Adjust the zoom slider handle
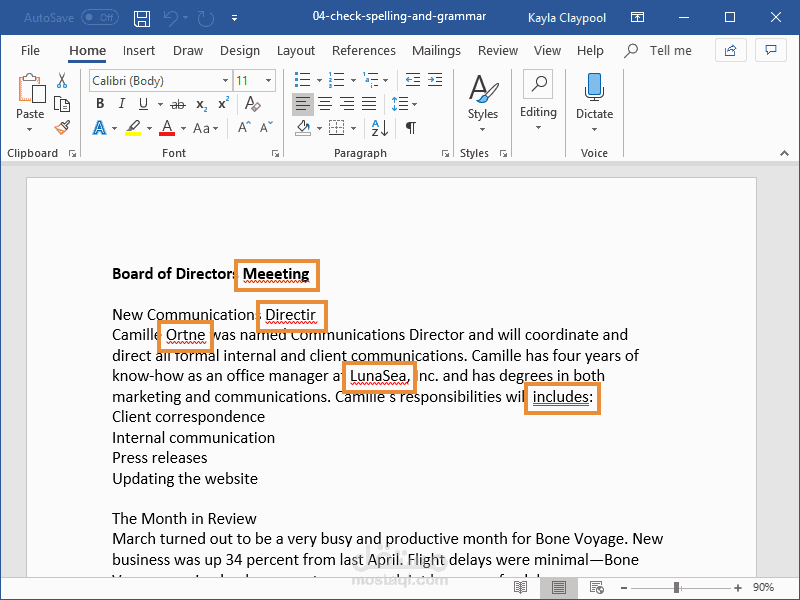This screenshot has width=800, height=600. tap(677, 588)
